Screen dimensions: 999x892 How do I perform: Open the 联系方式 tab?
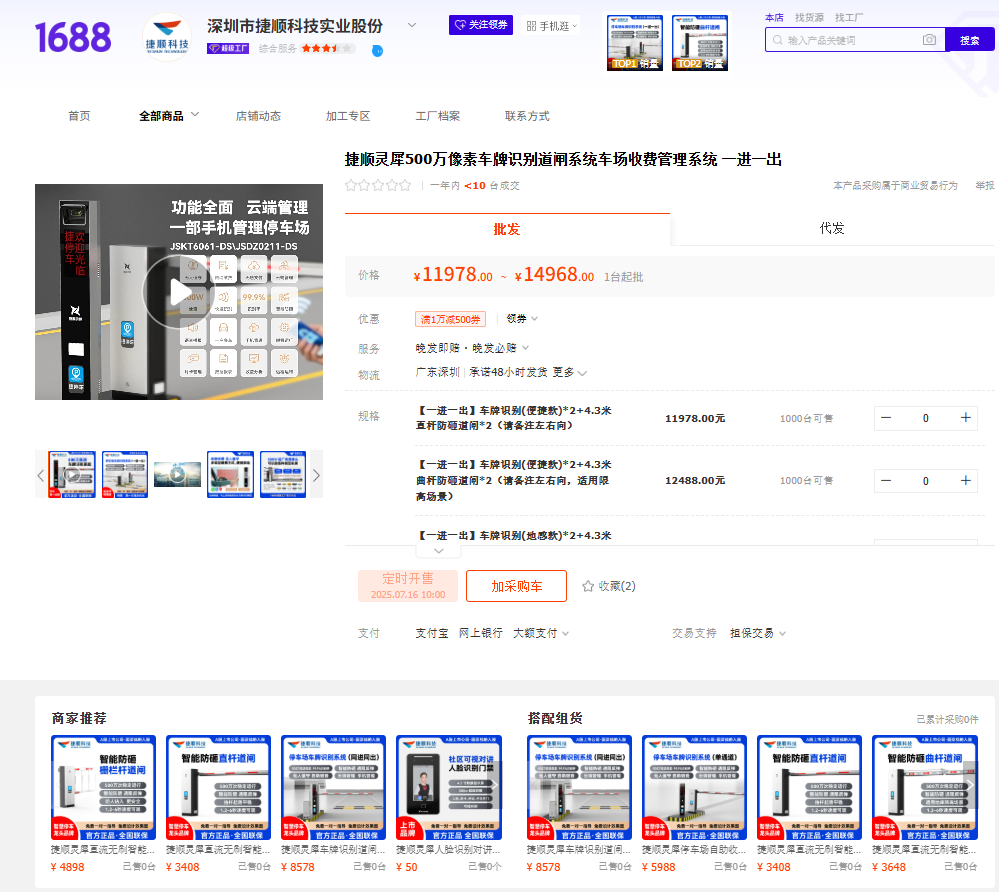[527, 116]
